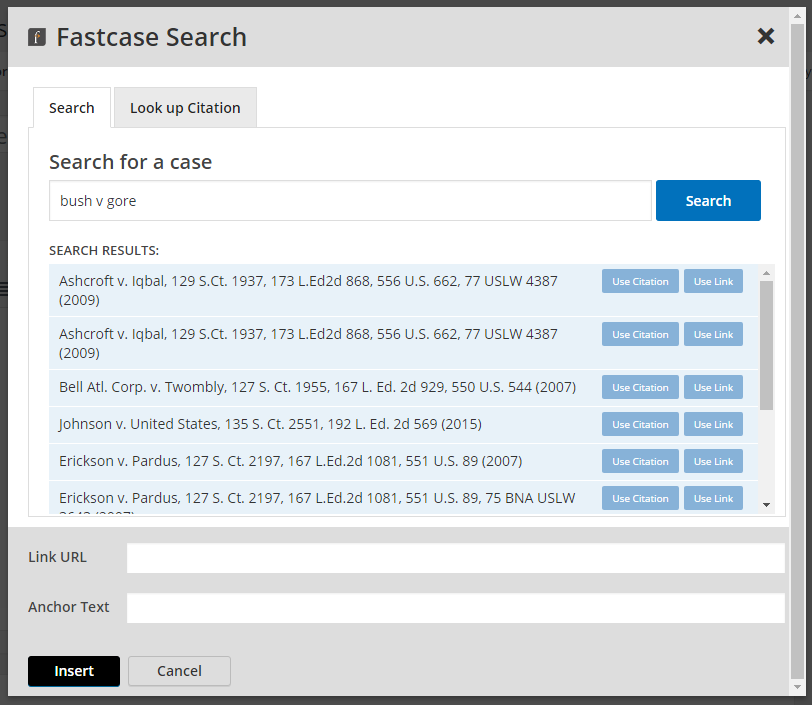Click the blue Search button

pos(708,200)
